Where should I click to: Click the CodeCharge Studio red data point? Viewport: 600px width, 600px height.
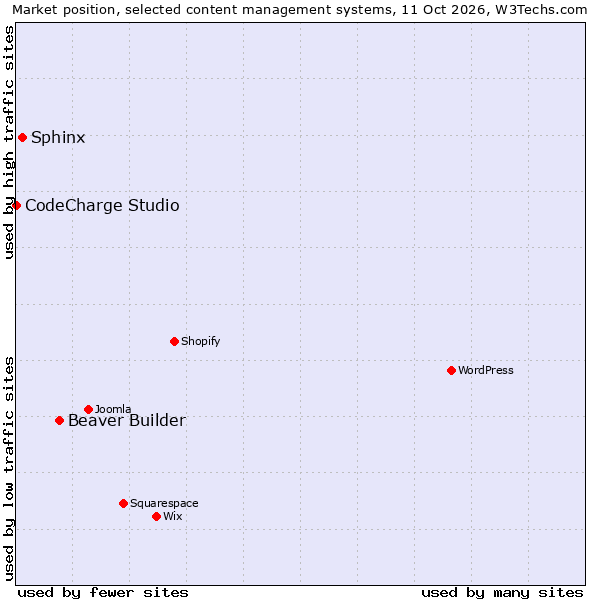click(16, 205)
